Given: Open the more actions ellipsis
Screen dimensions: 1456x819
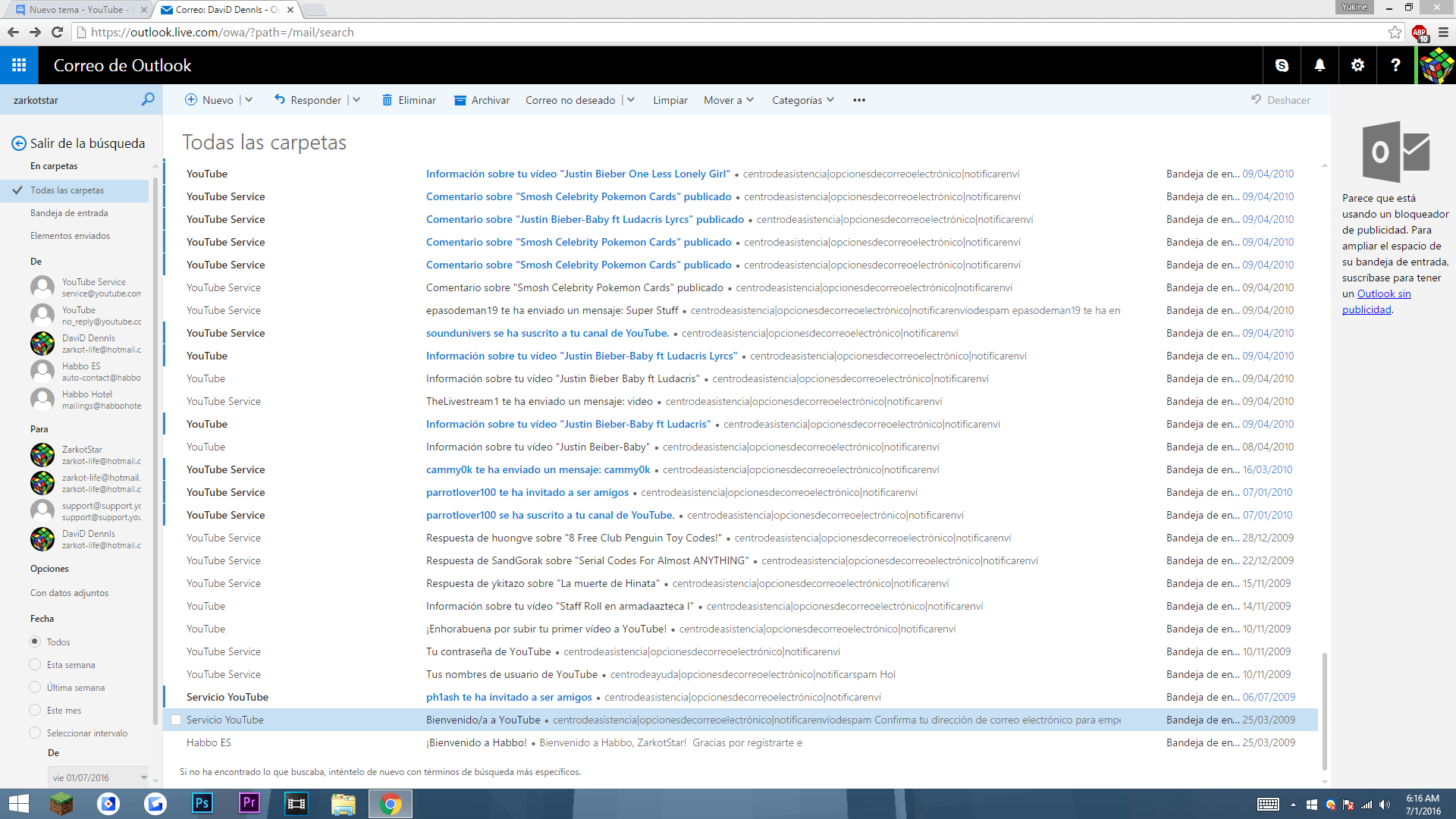Looking at the screenshot, I should point(859,100).
